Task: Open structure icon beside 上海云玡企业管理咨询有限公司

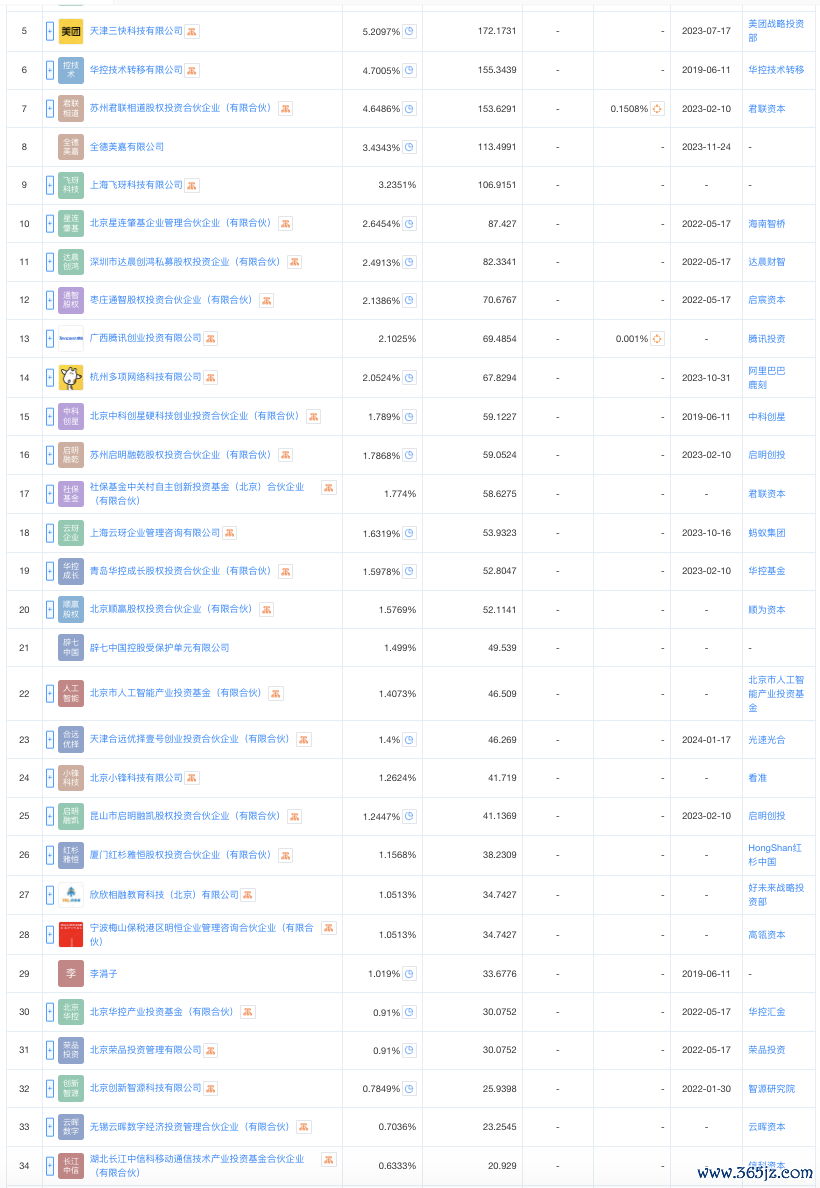Action: 229,533
